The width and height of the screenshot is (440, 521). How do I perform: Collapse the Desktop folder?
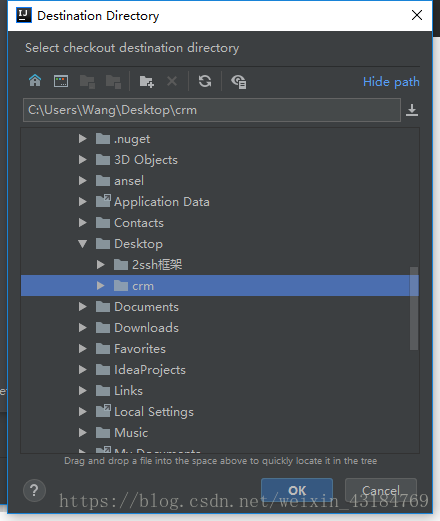[x=83, y=244]
